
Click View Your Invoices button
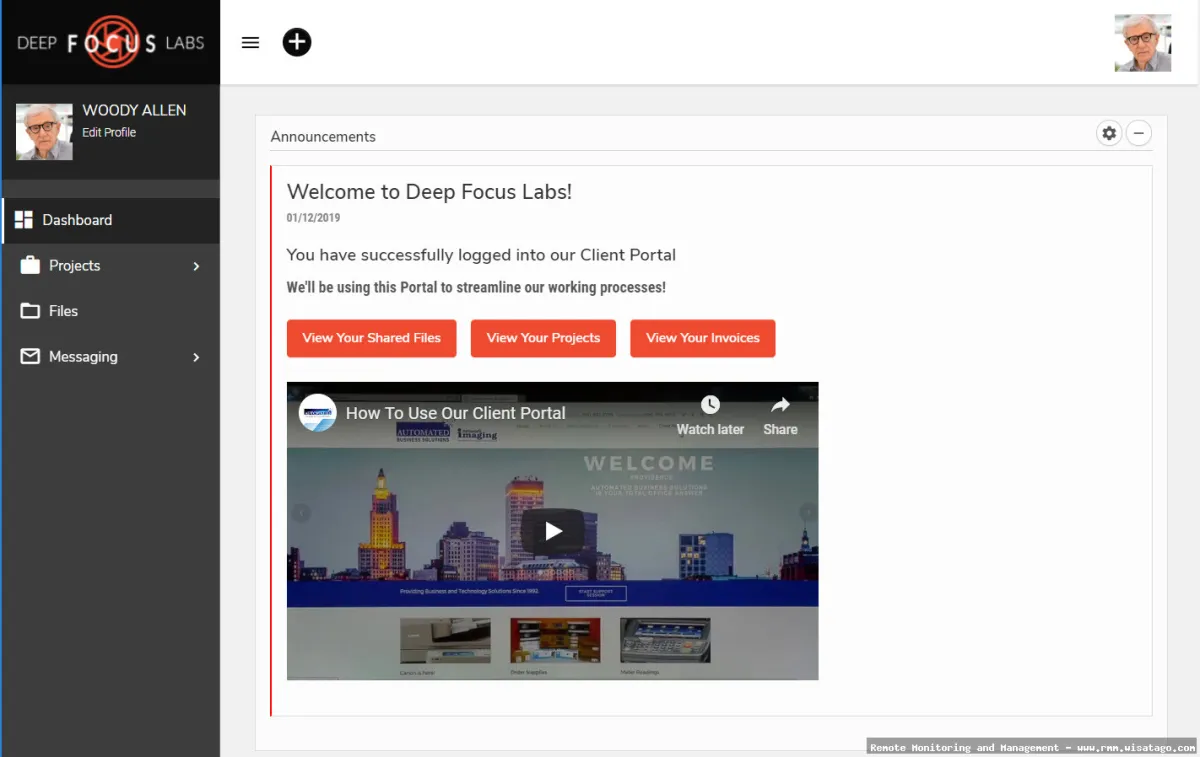pos(703,338)
